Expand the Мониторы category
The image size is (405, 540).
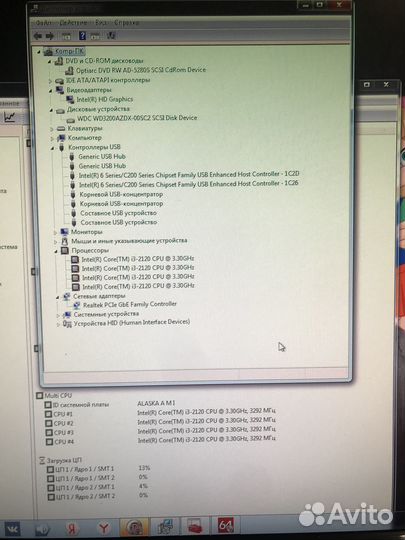[55, 232]
